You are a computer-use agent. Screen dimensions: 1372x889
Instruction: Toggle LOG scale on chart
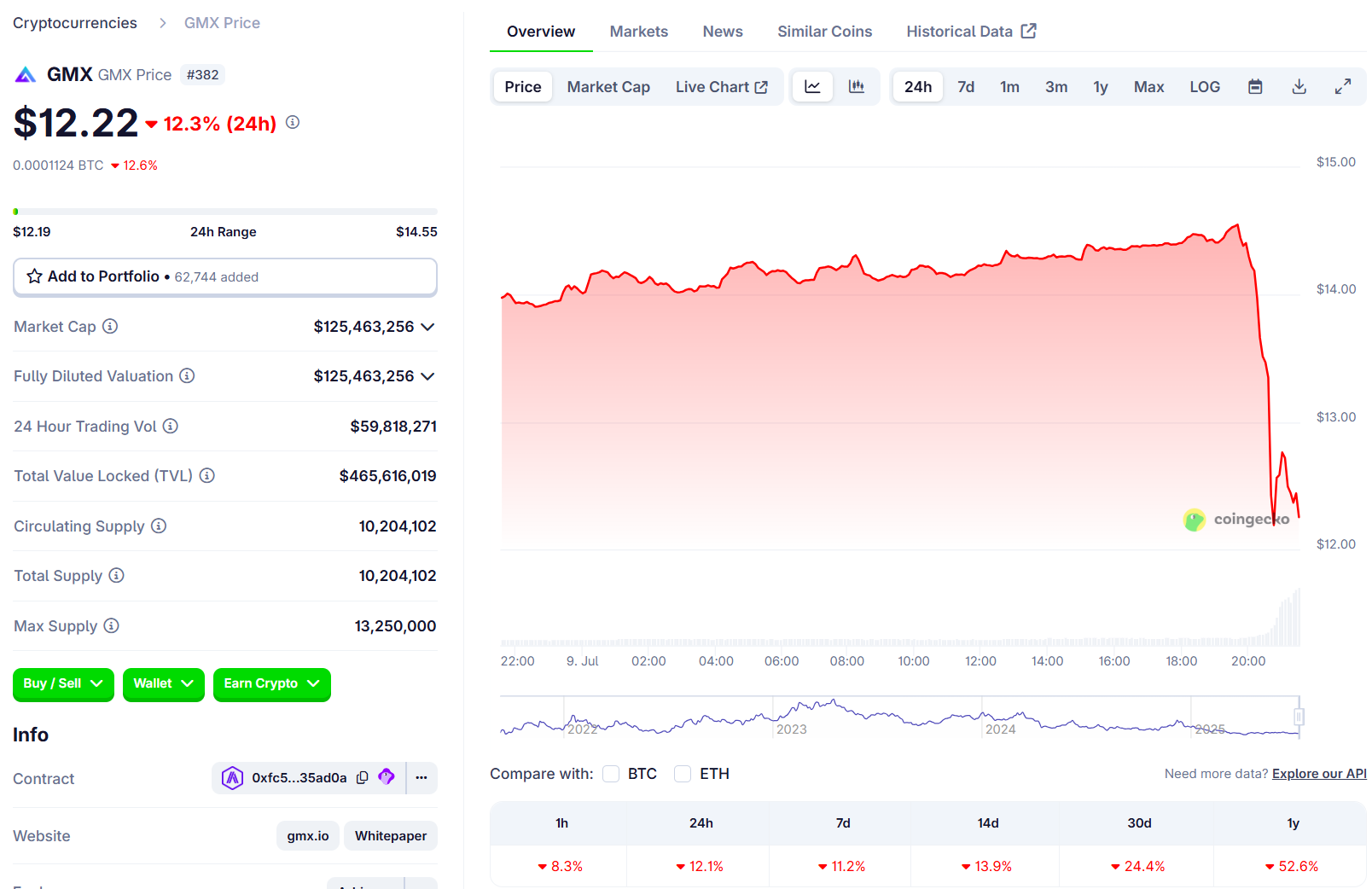pos(1205,86)
